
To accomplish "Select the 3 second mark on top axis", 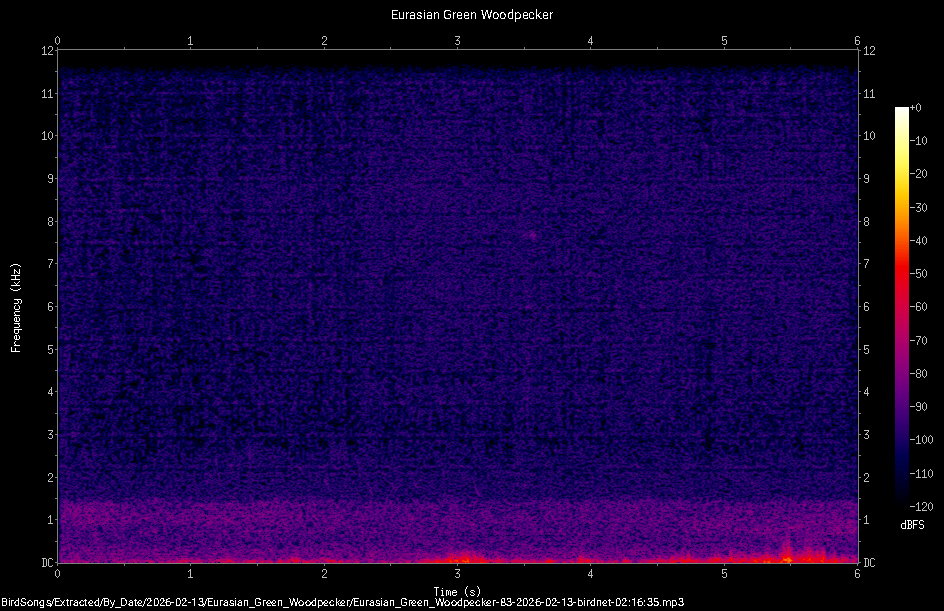I will 457,42.
